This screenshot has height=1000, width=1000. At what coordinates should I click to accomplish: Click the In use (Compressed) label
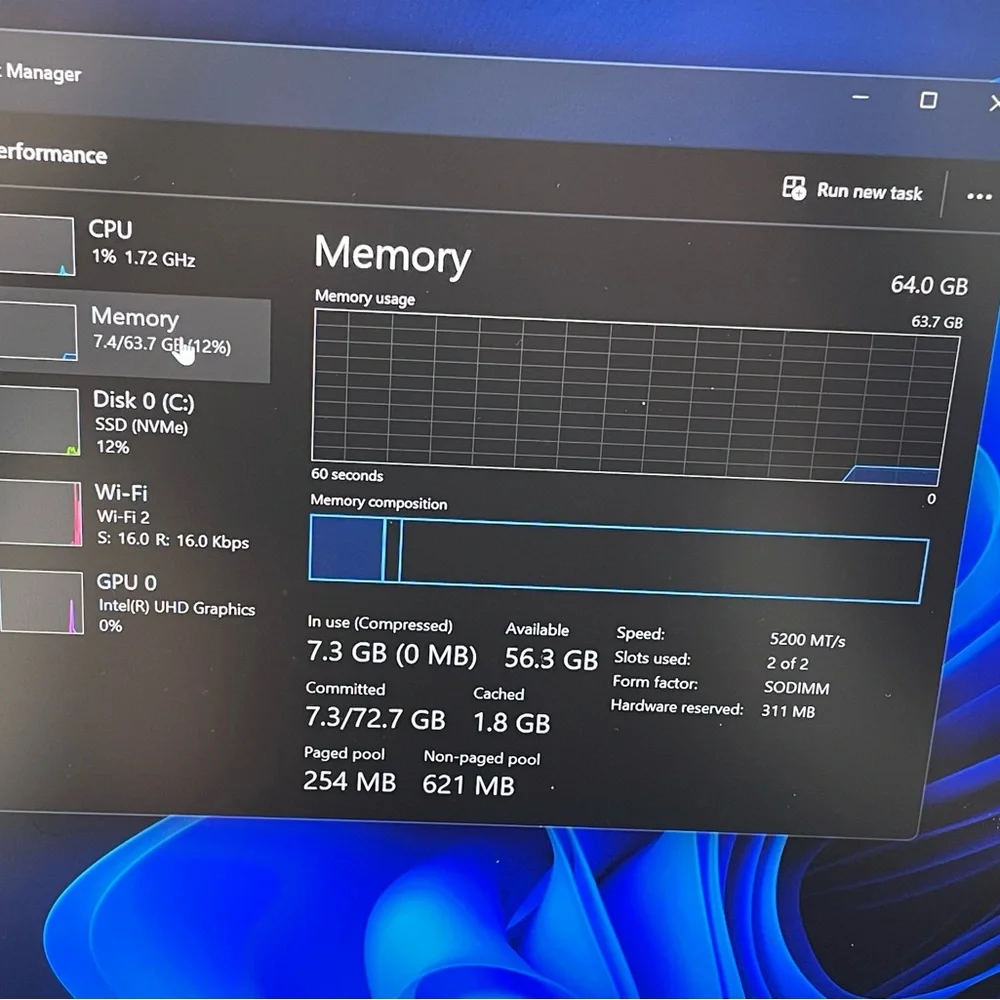(380, 623)
